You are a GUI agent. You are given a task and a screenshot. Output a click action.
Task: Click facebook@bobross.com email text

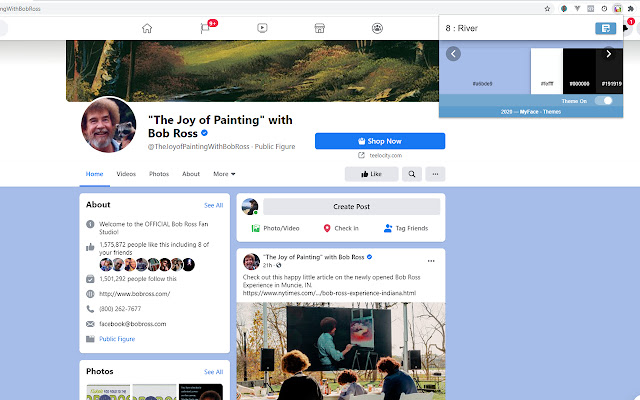(133, 324)
